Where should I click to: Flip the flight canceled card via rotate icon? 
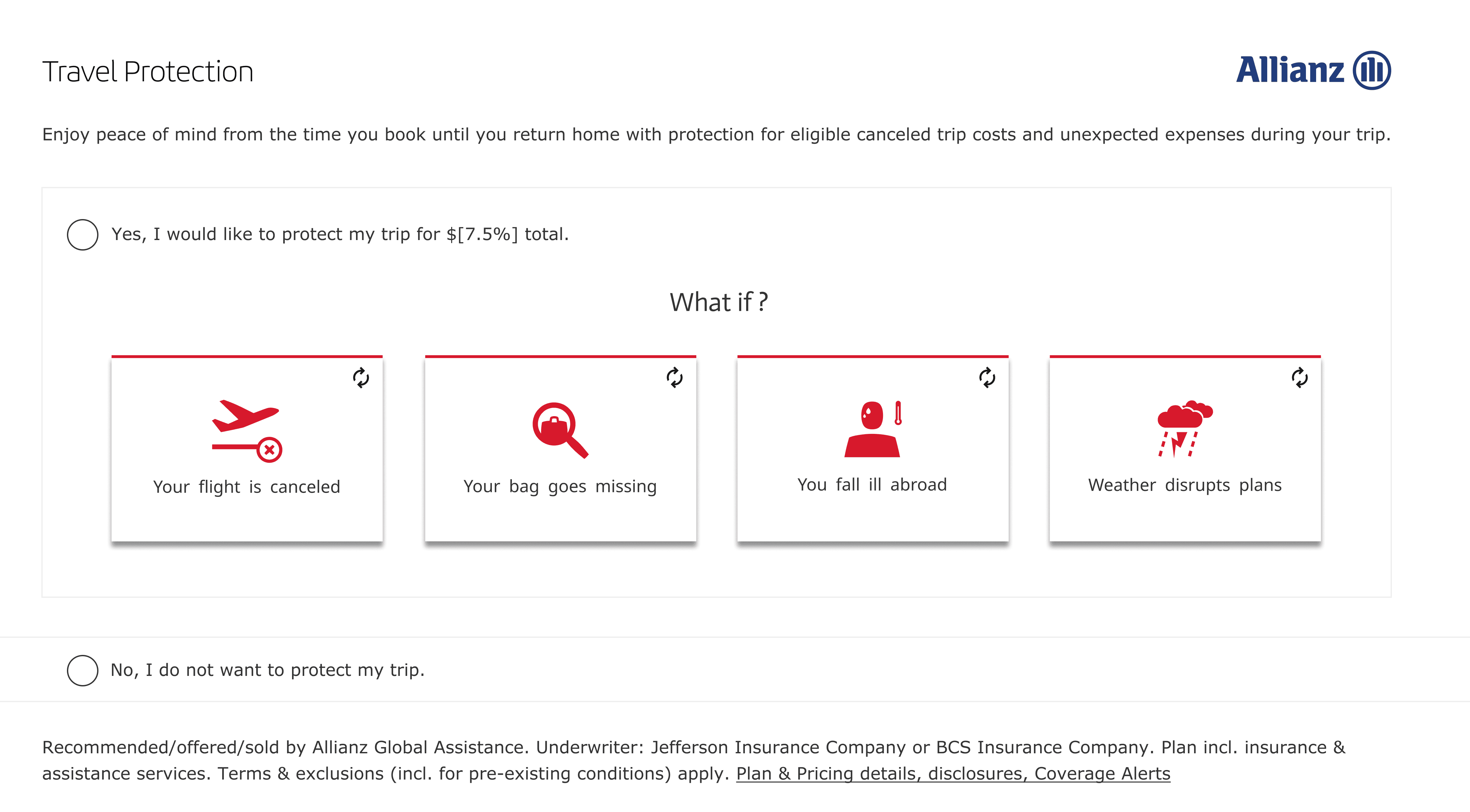click(361, 377)
